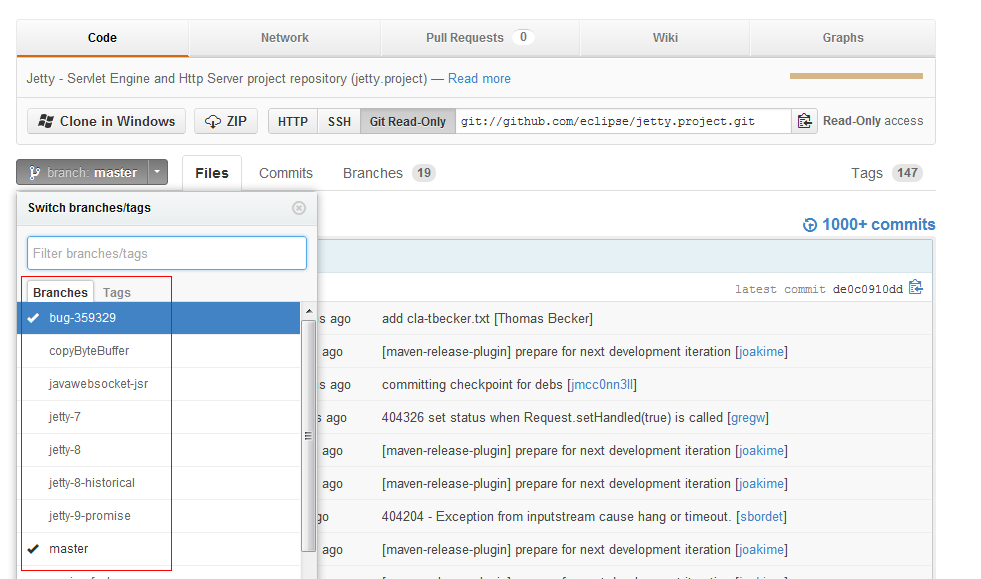
Task: Close the Switch branches/tags popup
Action: tap(299, 208)
